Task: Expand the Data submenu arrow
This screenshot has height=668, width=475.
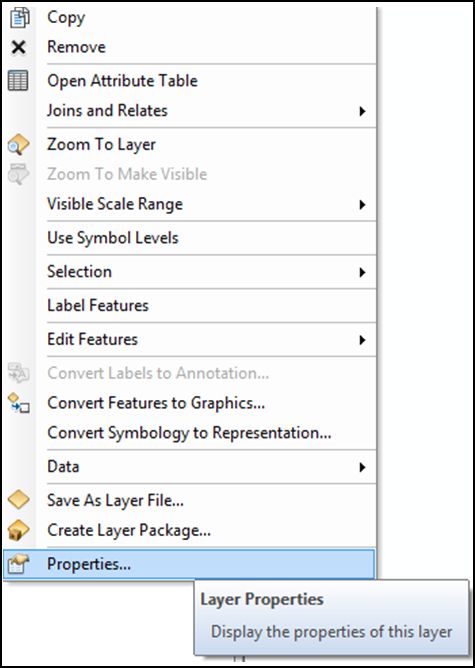Action: (x=362, y=467)
